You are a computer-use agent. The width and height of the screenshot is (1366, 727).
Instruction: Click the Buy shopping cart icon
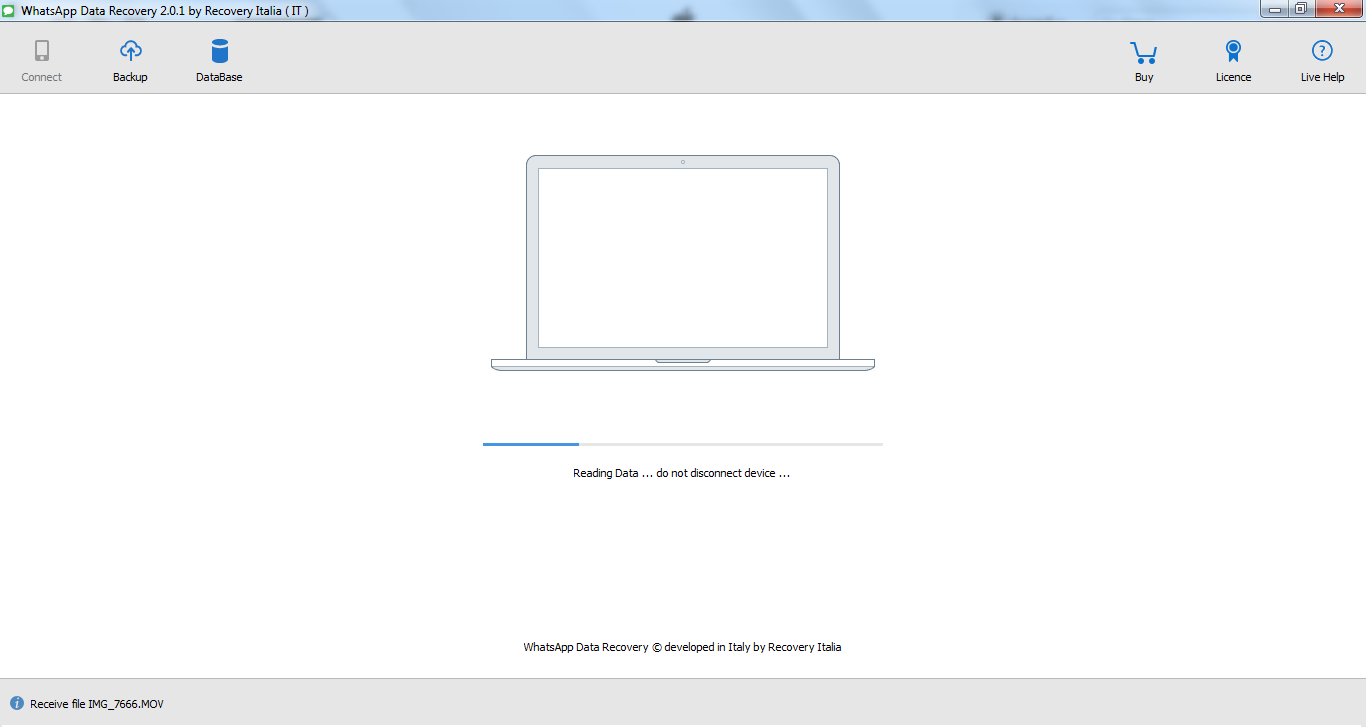1144,52
